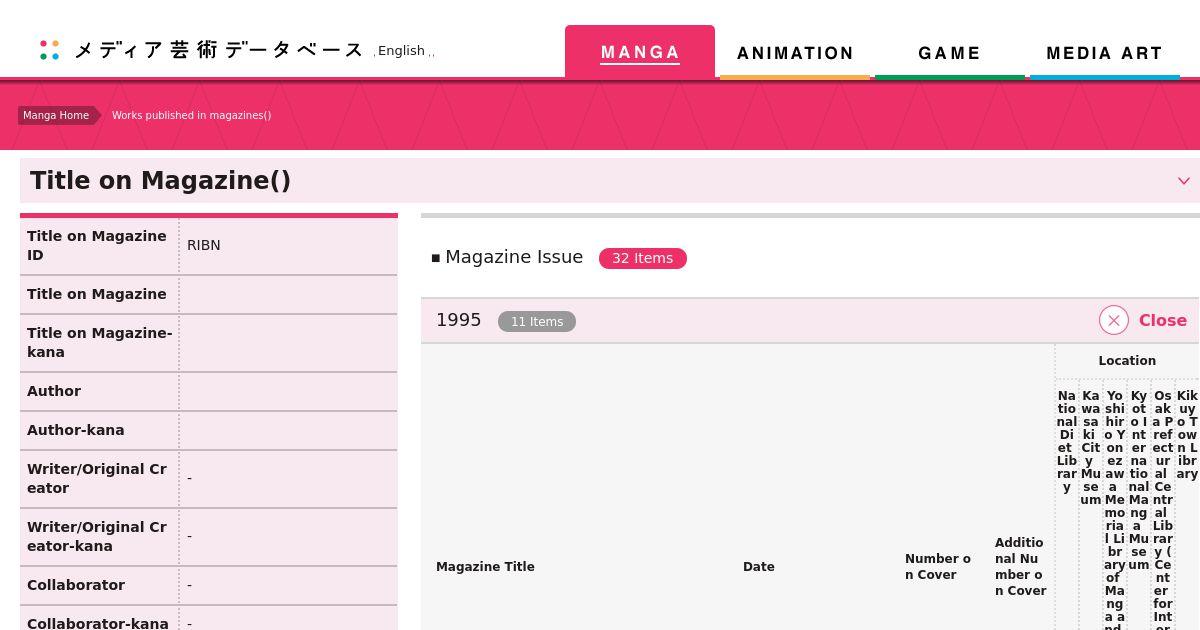The height and width of the screenshot is (630, 1200).
Task: Click the National Diet Library column header
Action: 1067,441
